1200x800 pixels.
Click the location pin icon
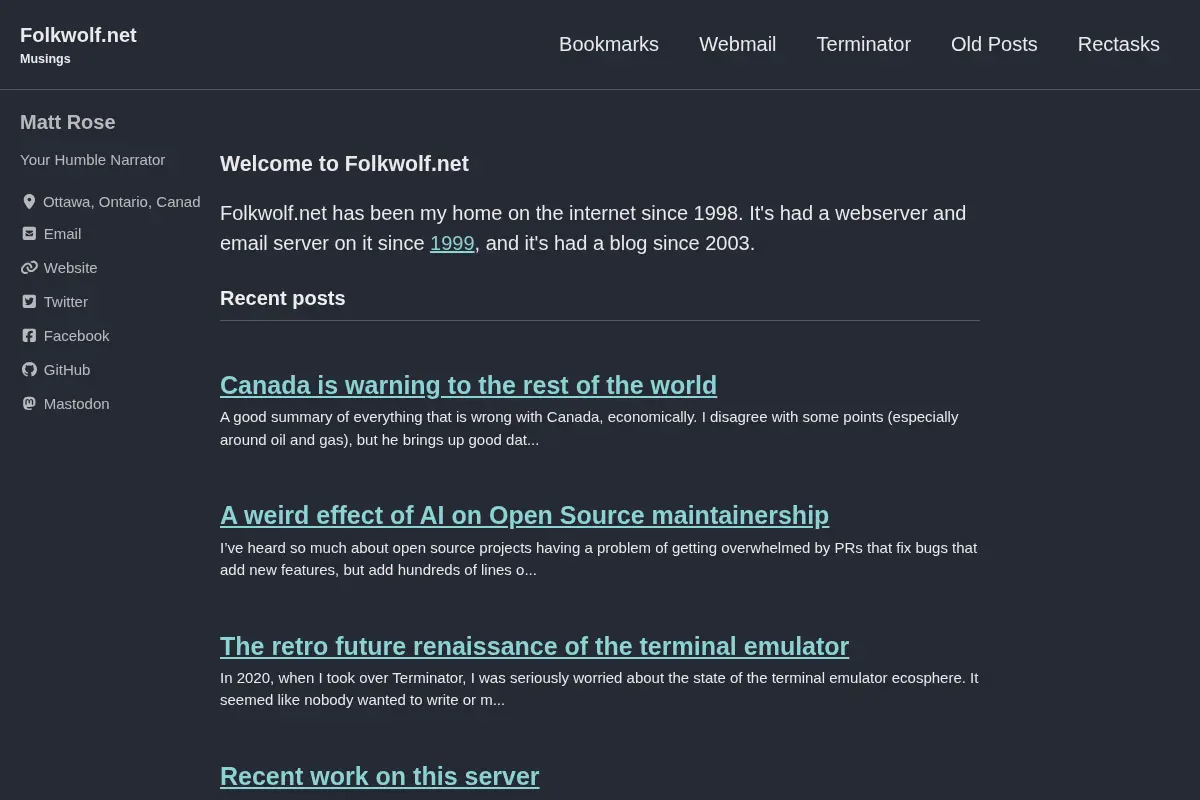[29, 202]
